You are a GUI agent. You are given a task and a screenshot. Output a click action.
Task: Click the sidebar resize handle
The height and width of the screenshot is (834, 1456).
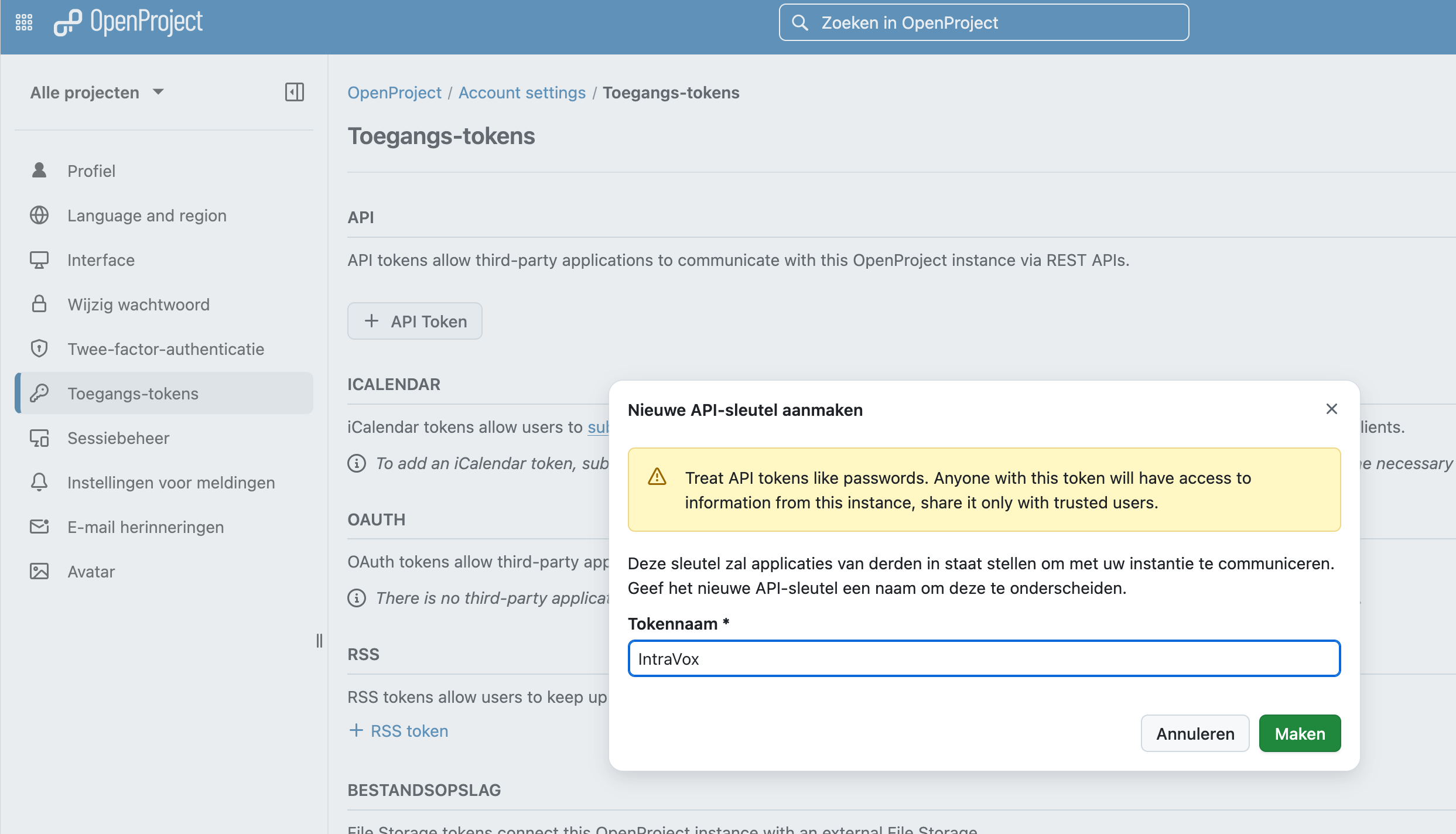pos(319,640)
